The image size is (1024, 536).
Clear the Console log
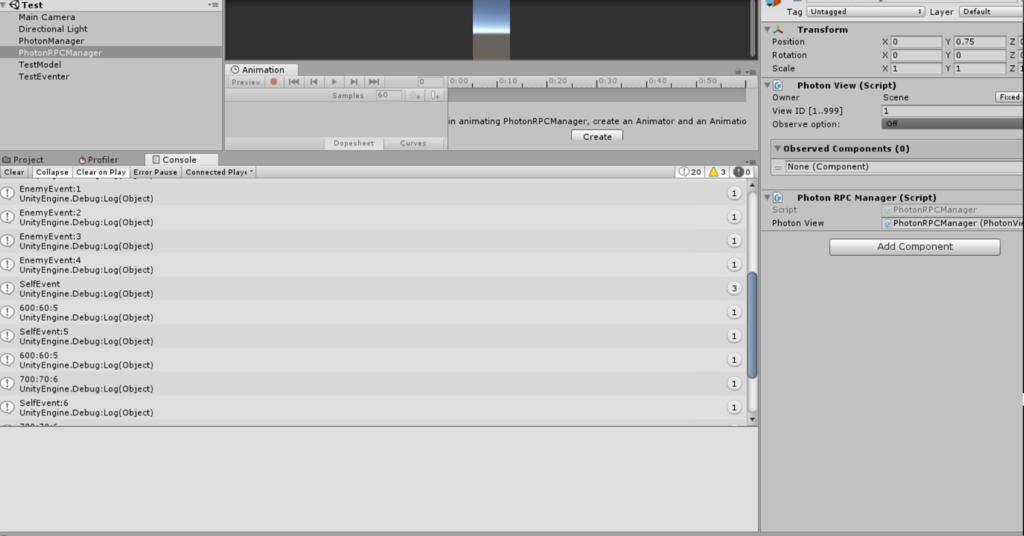[x=14, y=172]
